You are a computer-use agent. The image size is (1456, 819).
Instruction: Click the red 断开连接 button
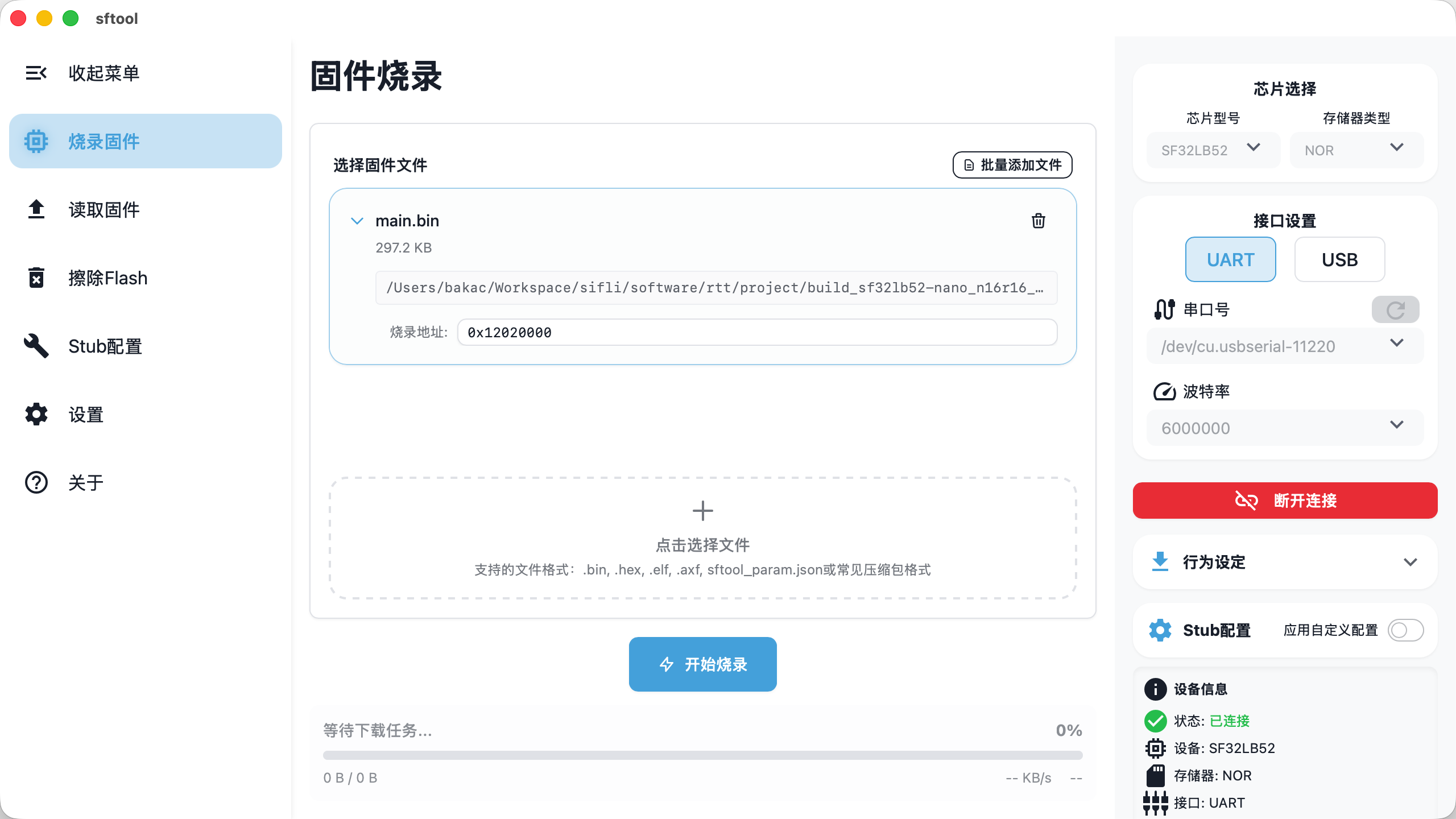1284,500
